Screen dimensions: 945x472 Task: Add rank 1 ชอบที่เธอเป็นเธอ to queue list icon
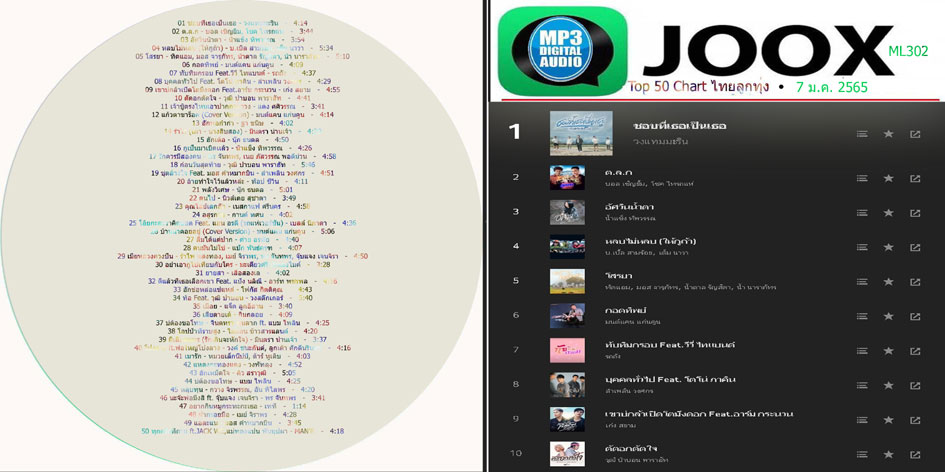click(x=862, y=134)
